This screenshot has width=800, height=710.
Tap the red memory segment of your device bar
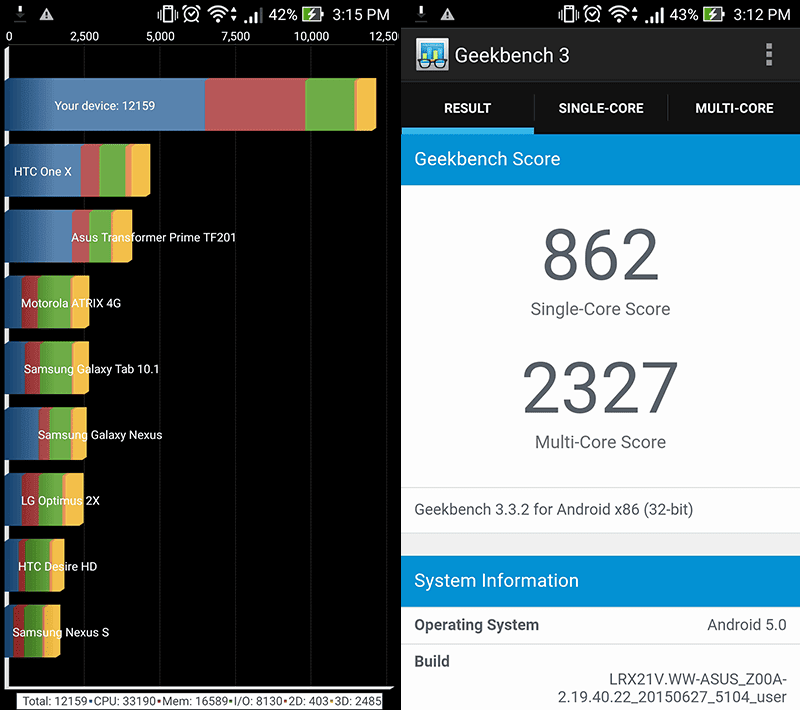tap(255, 105)
